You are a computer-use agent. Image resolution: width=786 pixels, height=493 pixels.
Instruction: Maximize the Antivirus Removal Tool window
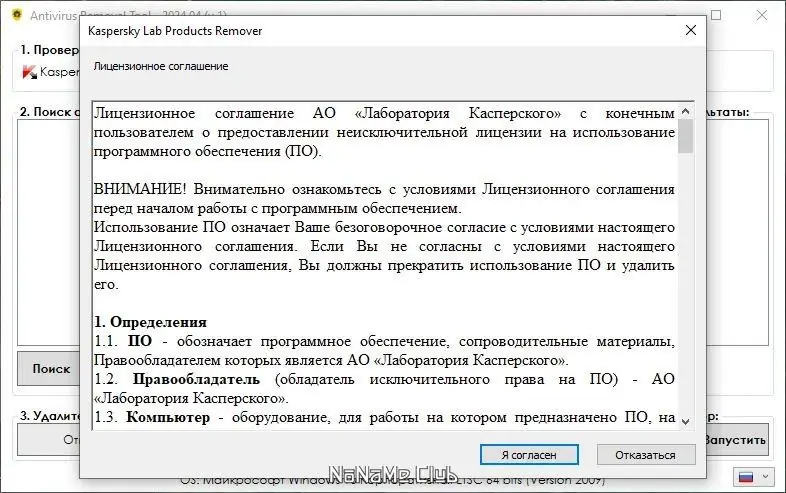[716, 15]
